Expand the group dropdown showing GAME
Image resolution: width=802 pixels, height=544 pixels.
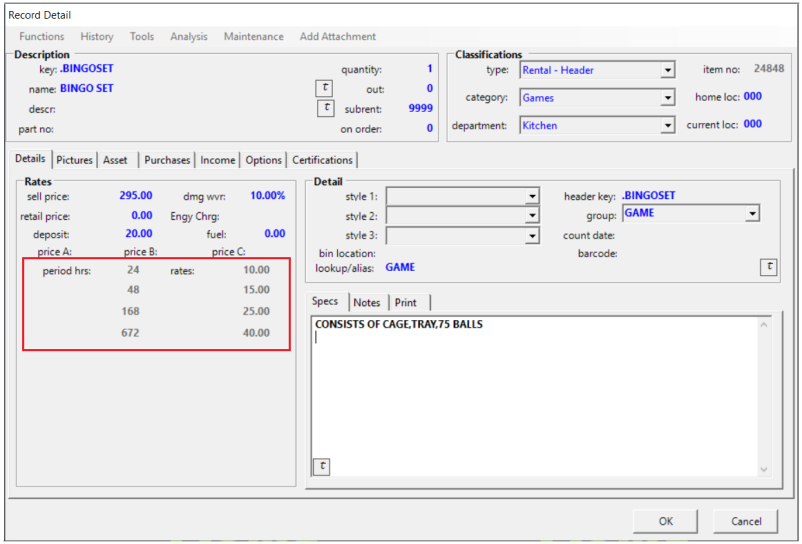pos(752,213)
